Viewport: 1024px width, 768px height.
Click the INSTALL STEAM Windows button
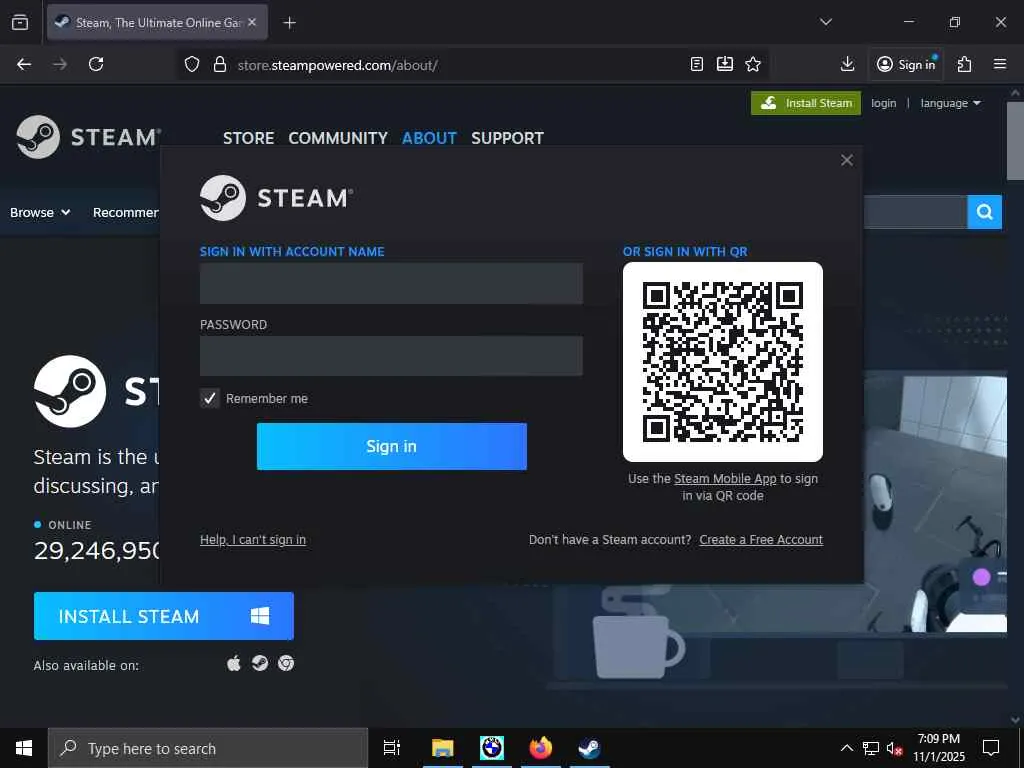163,616
